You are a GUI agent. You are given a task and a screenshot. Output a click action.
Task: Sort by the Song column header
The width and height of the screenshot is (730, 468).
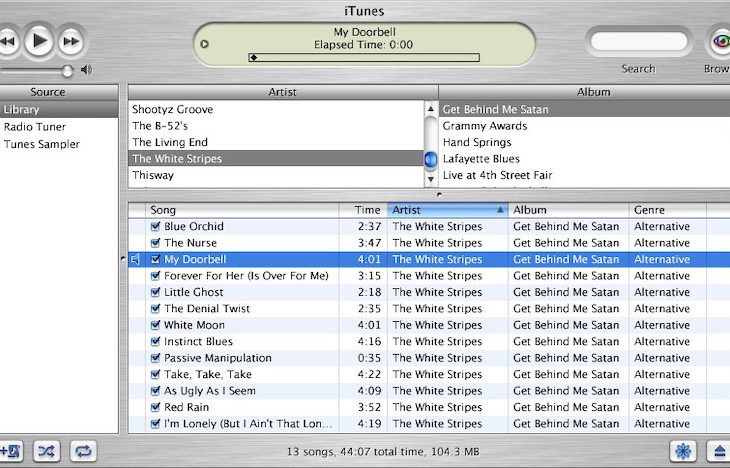pos(242,210)
